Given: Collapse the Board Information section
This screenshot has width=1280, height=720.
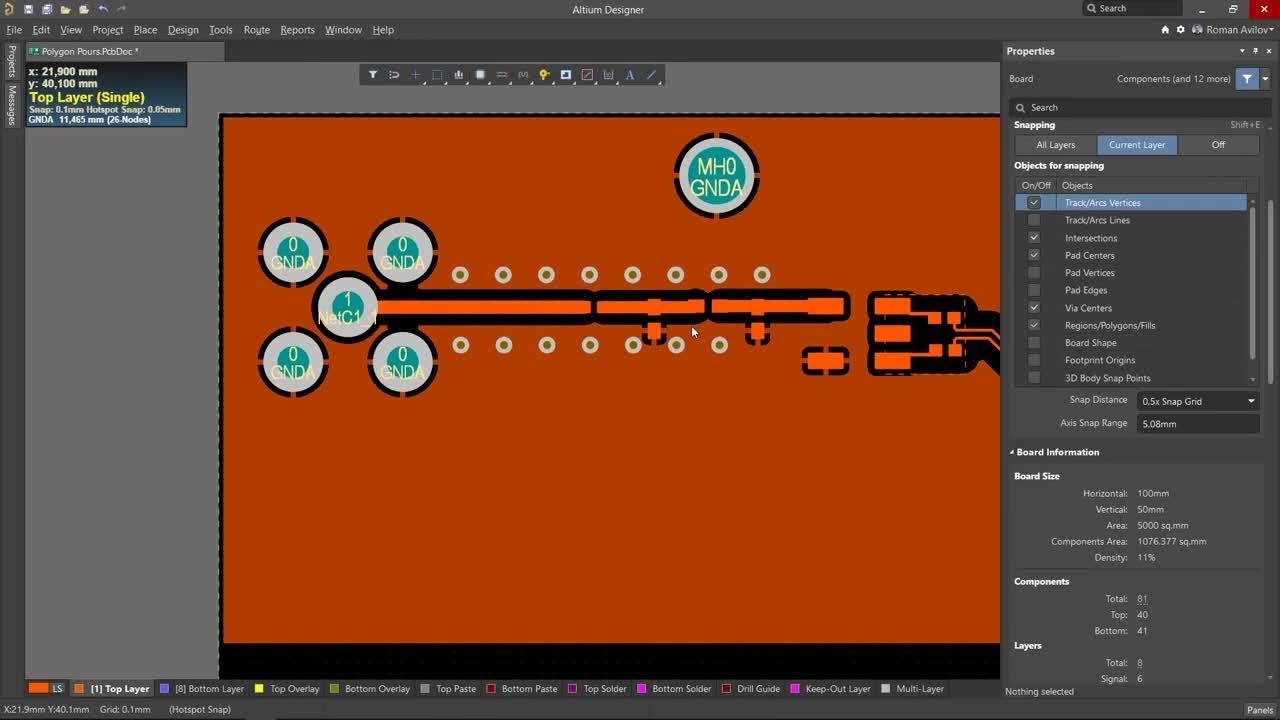Looking at the screenshot, I should pos(1012,452).
